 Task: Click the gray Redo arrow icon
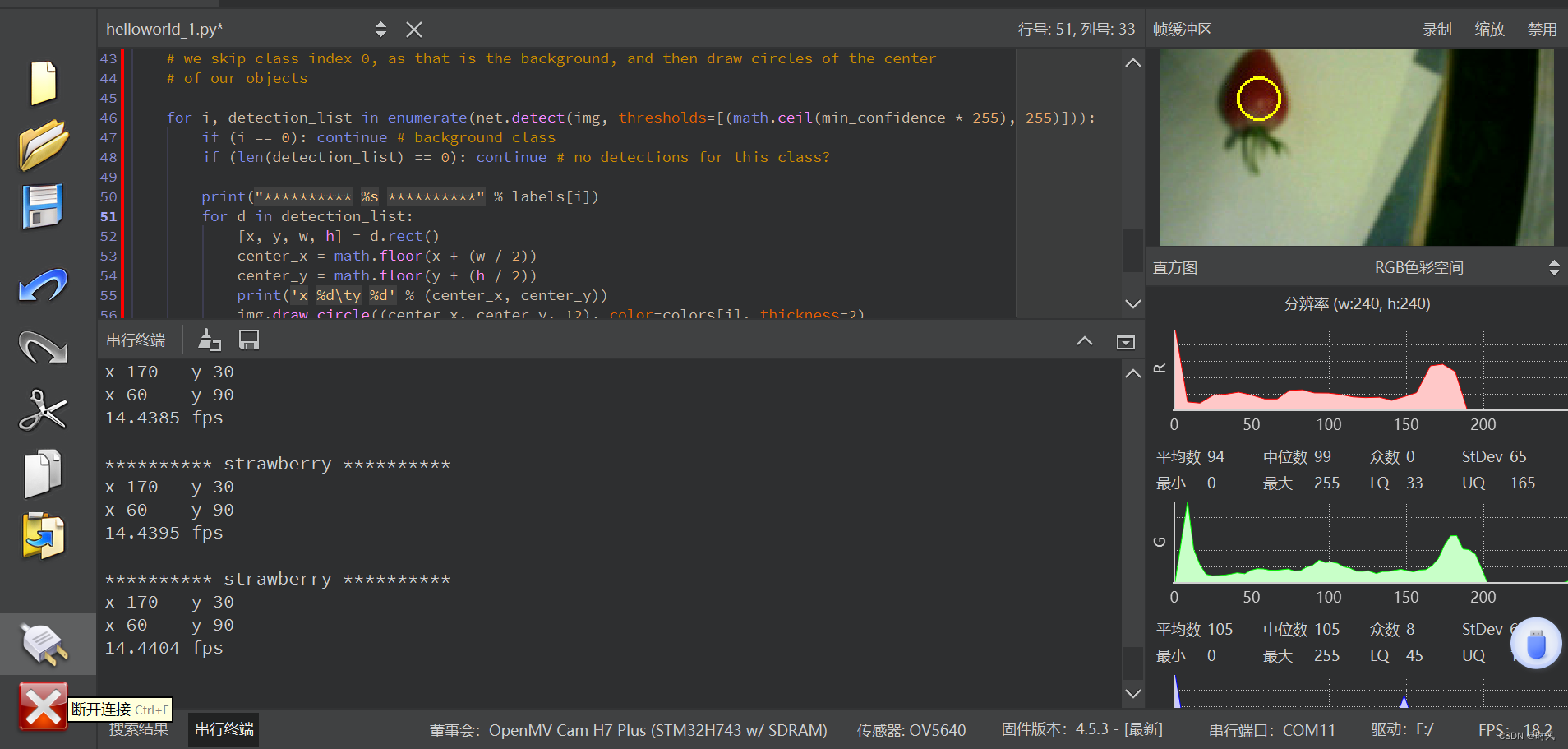click(x=43, y=347)
